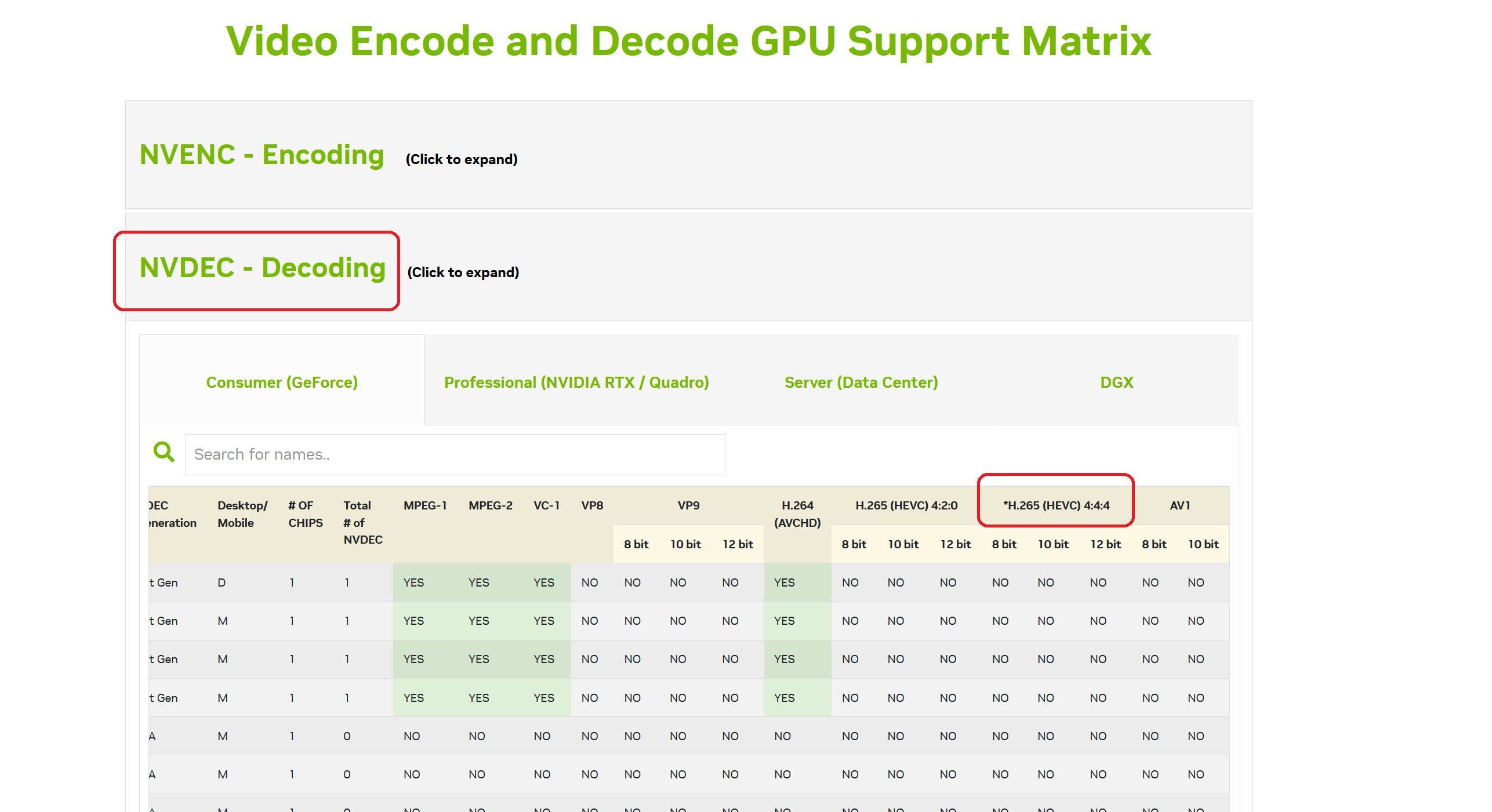The width and height of the screenshot is (1492, 812).
Task: Click 10 bit subheader under H.265 4:2:0
Action: click(x=903, y=544)
